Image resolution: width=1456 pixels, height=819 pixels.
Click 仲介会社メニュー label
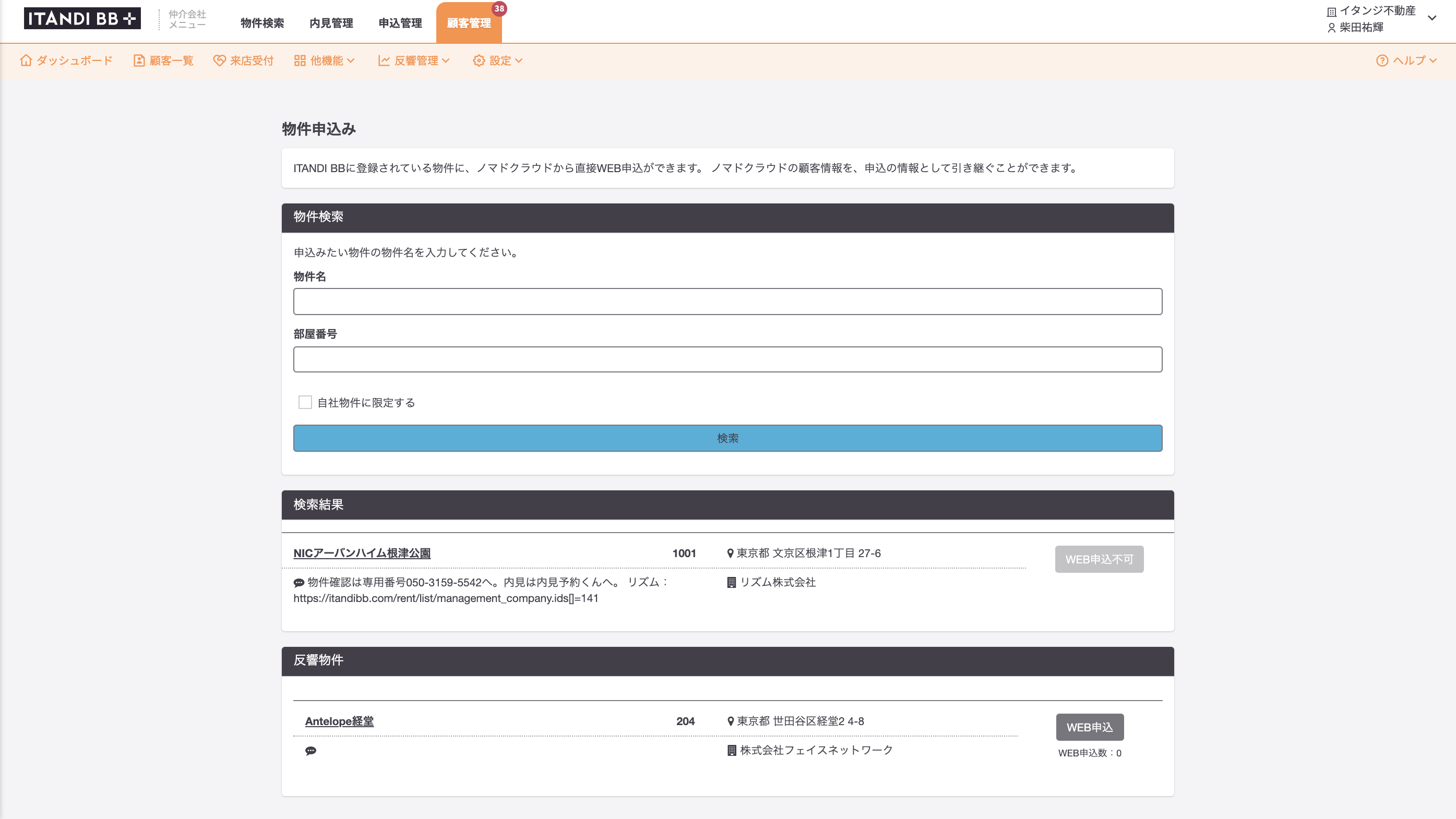pyautogui.click(x=187, y=19)
